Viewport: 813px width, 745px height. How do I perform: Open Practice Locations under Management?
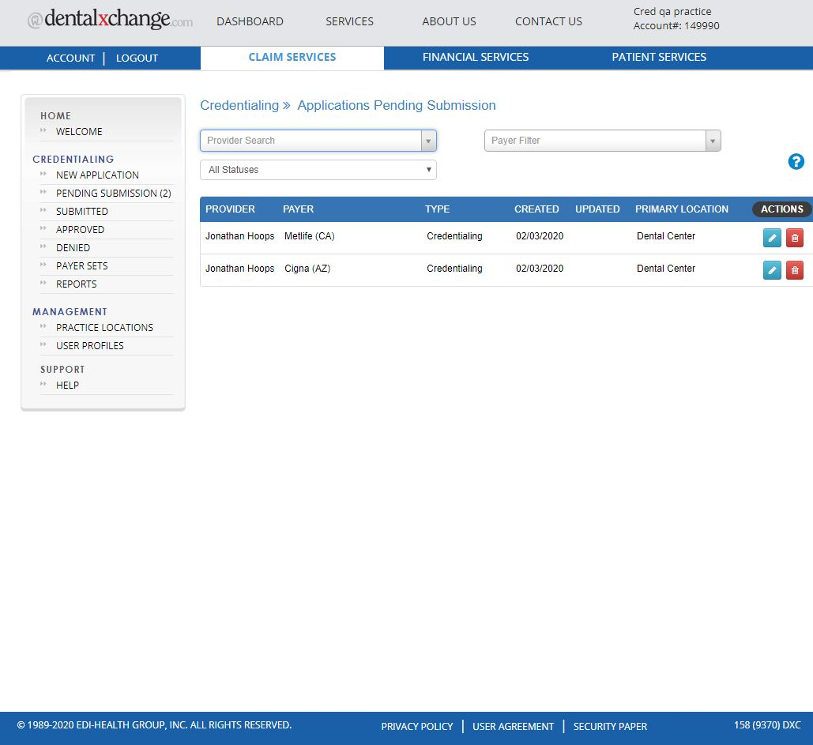point(104,327)
